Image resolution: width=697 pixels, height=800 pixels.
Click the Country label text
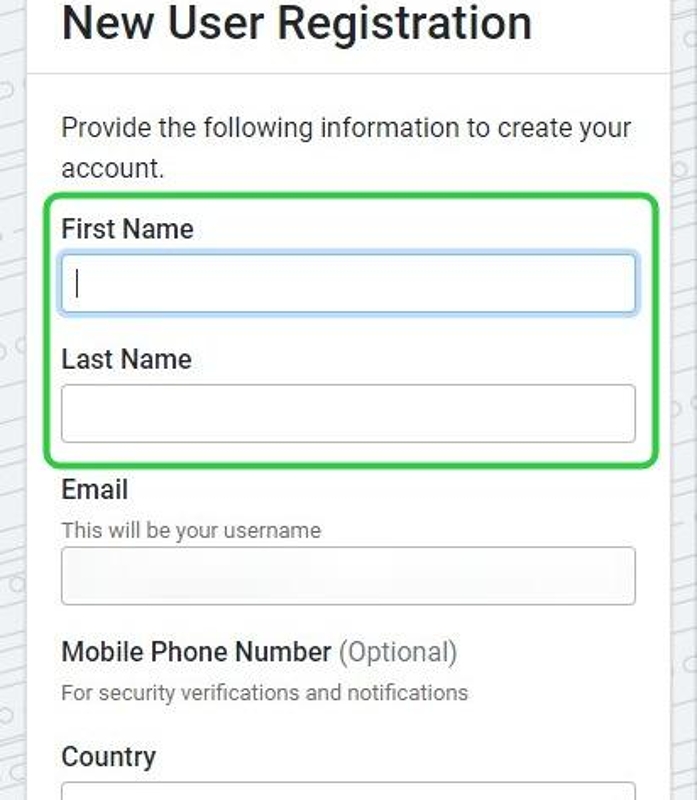click(x=108, y=756)
